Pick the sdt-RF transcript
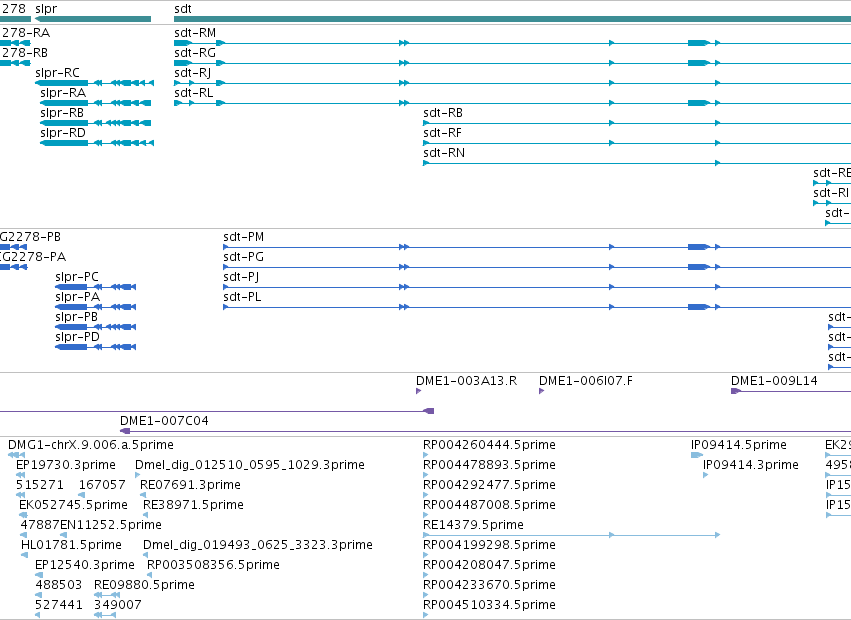The height and width of the screenshot is (620, 851). tap(442, 134)
